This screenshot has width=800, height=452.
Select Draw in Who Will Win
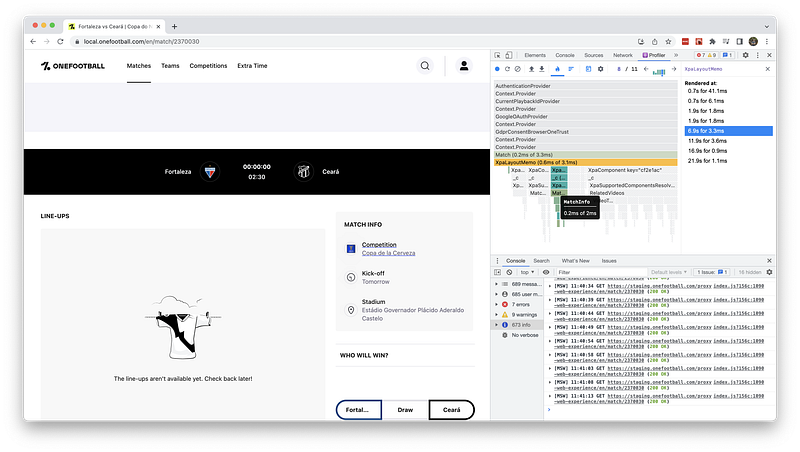point(405,410)
